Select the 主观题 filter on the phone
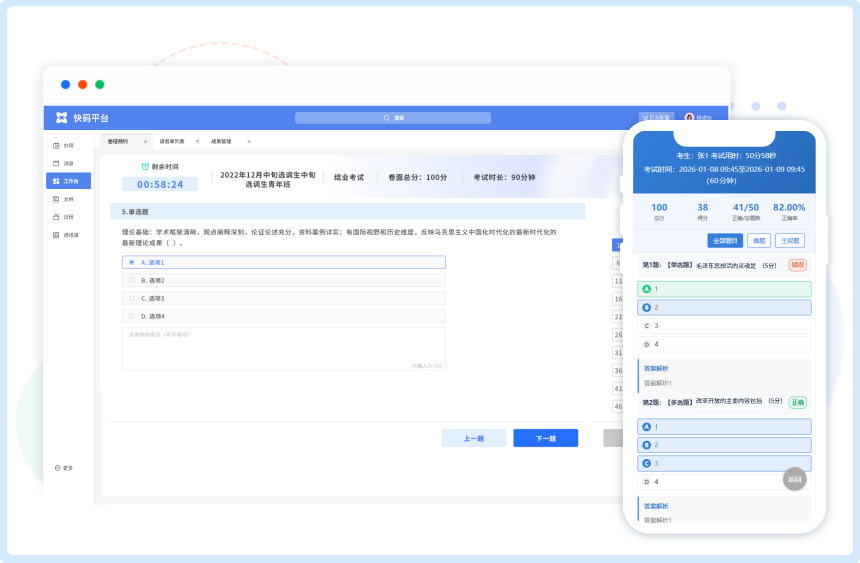Screen dimensions: 860x563 (x=789, y=240)
